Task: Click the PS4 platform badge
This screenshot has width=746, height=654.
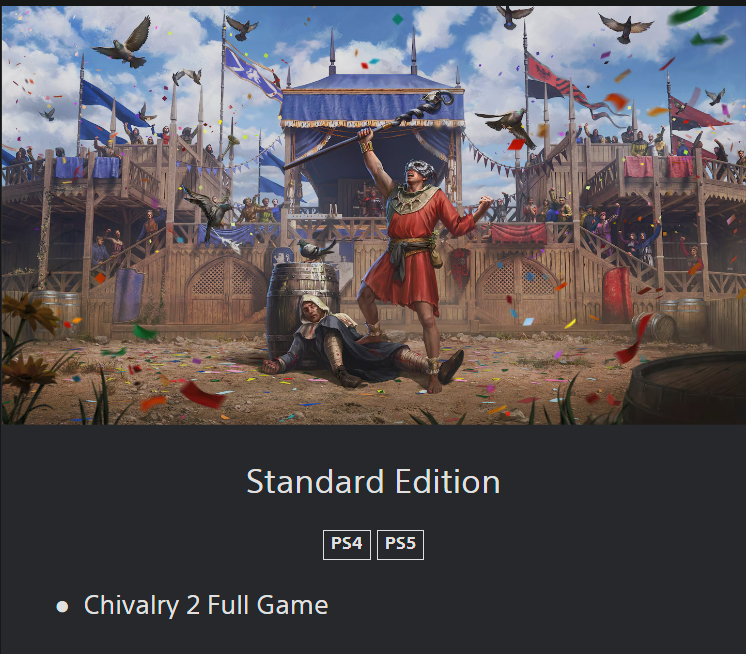Action: (x=346, y=544)
